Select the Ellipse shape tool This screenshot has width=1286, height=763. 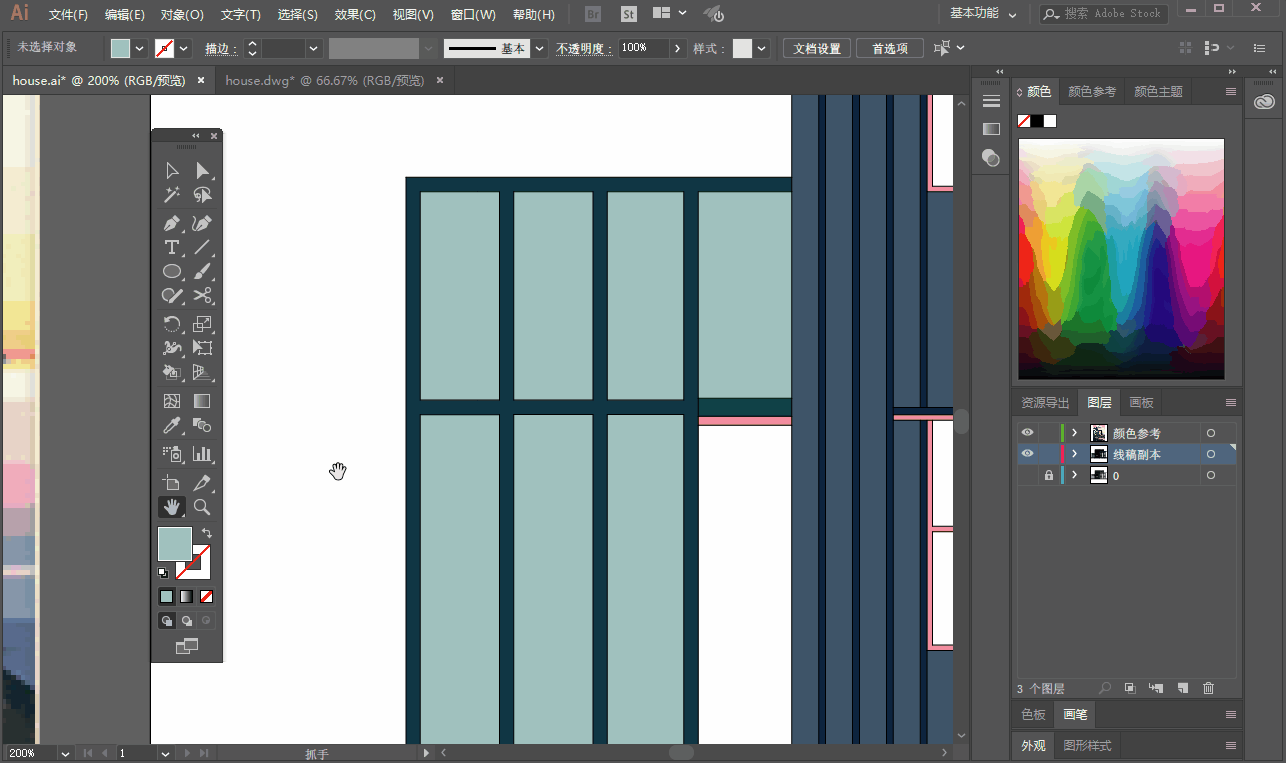(x=172, y=271)
